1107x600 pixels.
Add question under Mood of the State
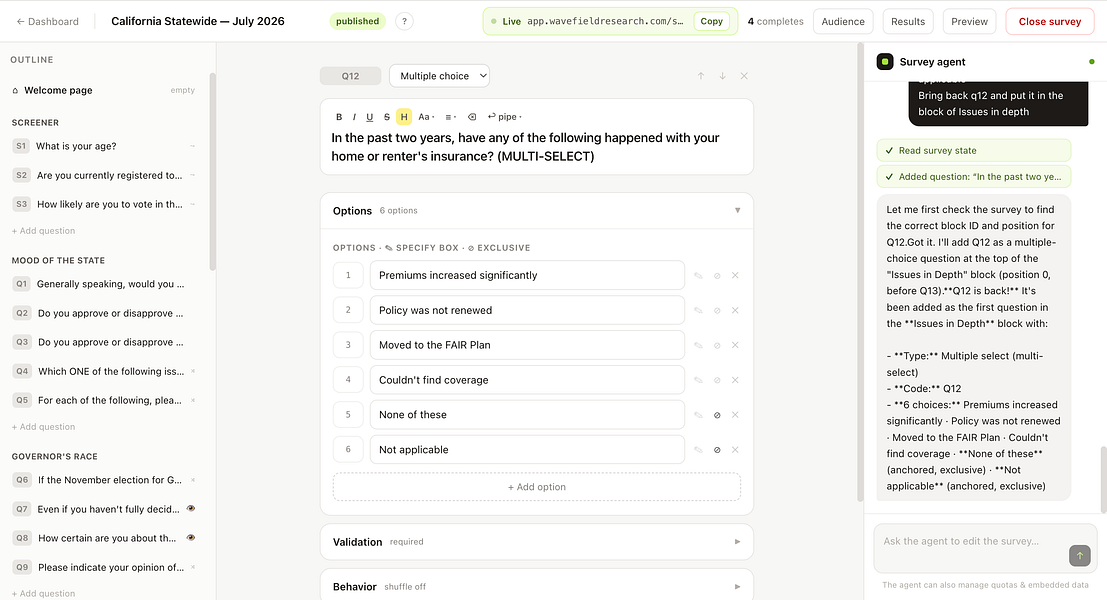click(x=43, y=426)
